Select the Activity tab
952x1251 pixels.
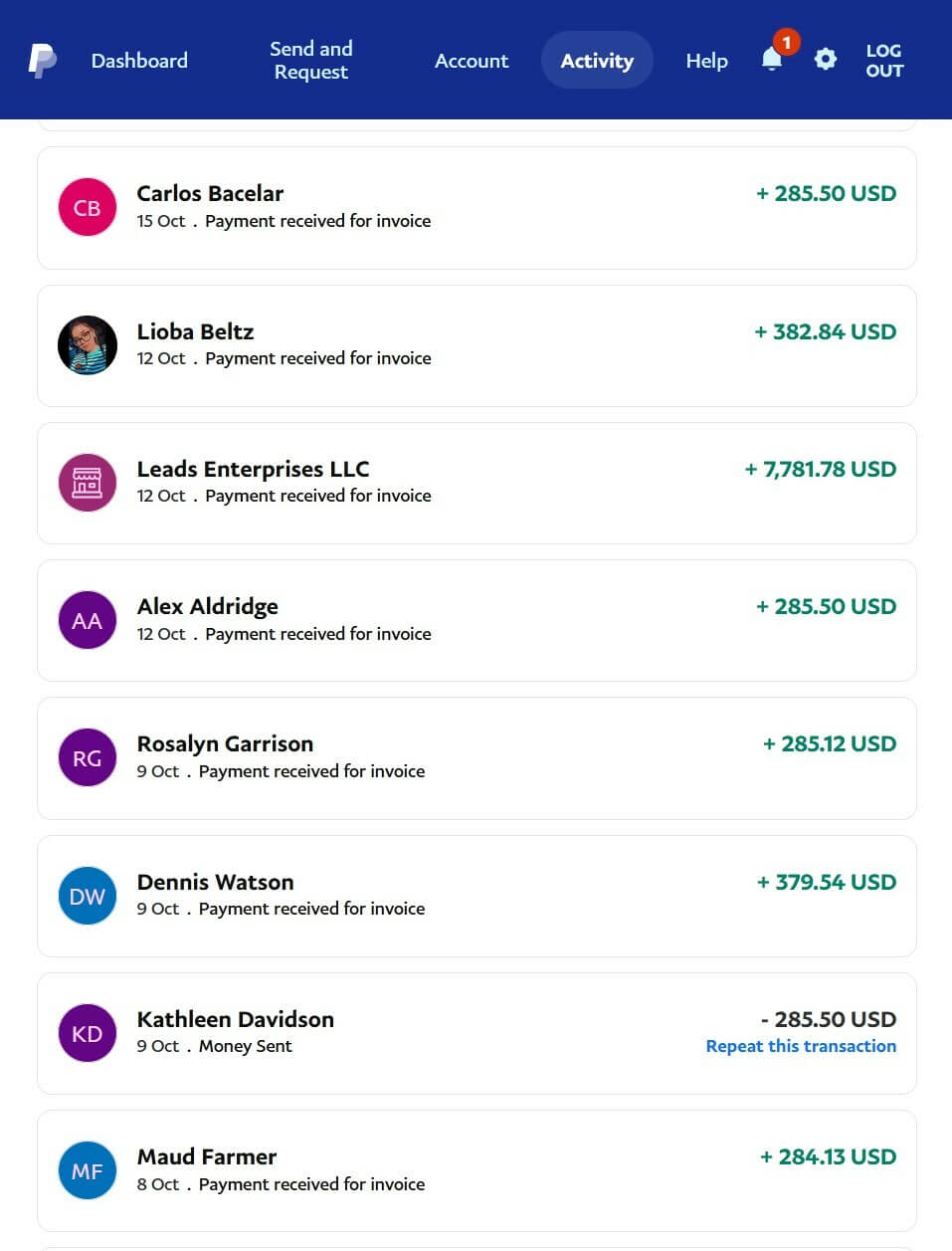597,61
